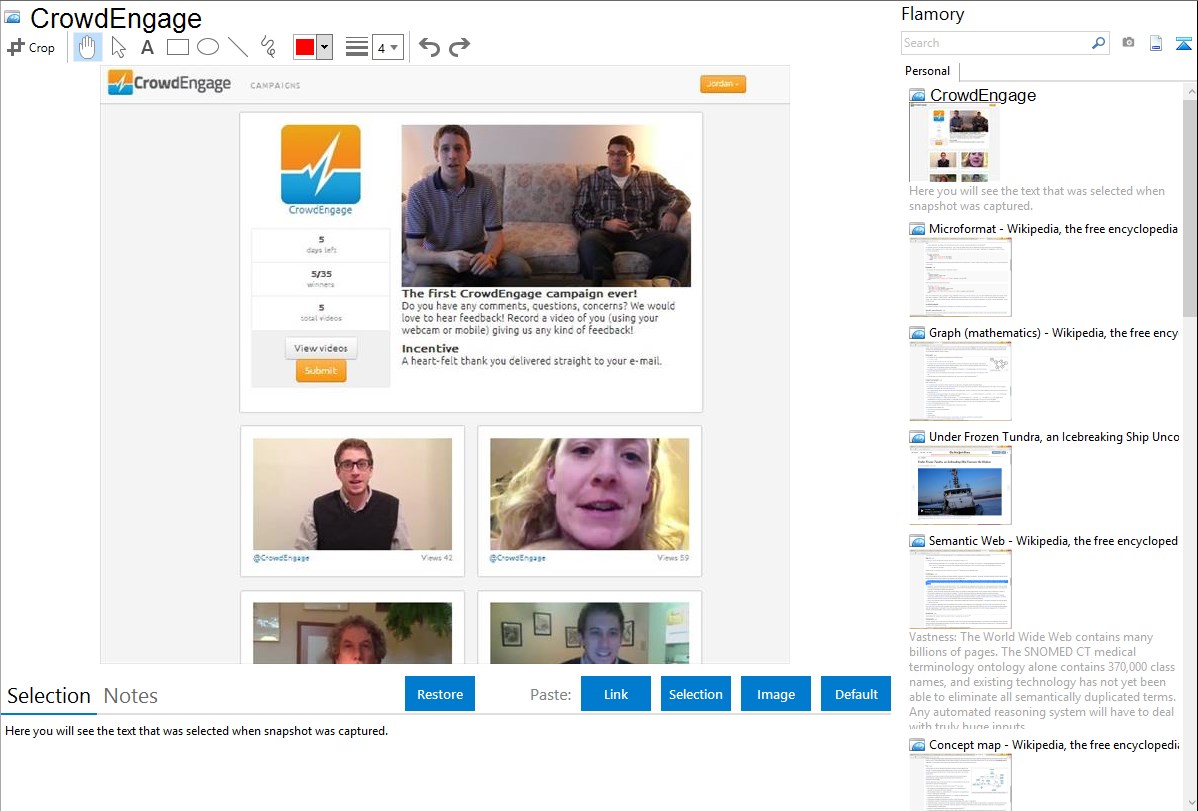This screenshot has height=811, width=1198.
Task: Open the Under Frozen Tundra snapshot thumbnail
Action: [960, 485]
